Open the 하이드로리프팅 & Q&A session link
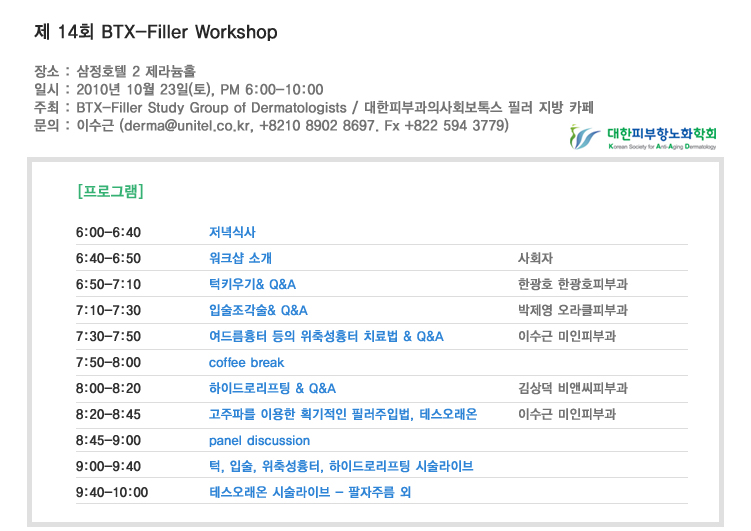Viewport: 751px width, 531px height. coord(272,388)
